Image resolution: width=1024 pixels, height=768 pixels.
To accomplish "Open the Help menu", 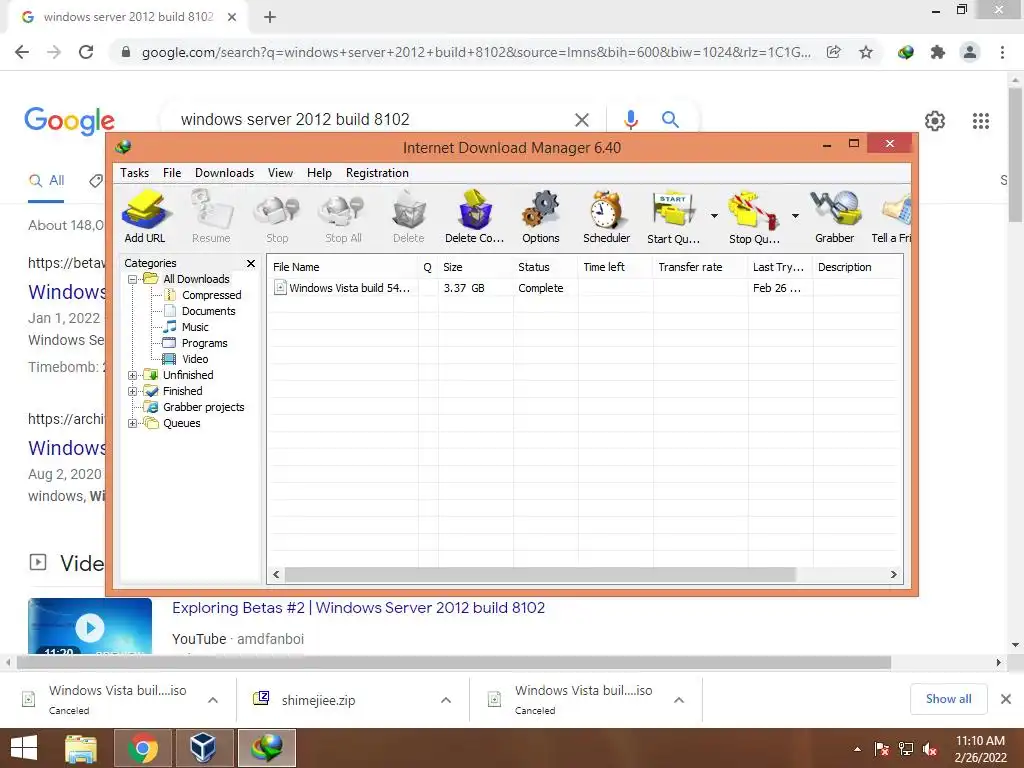I will pyautogui.click(x=319, y=173).
